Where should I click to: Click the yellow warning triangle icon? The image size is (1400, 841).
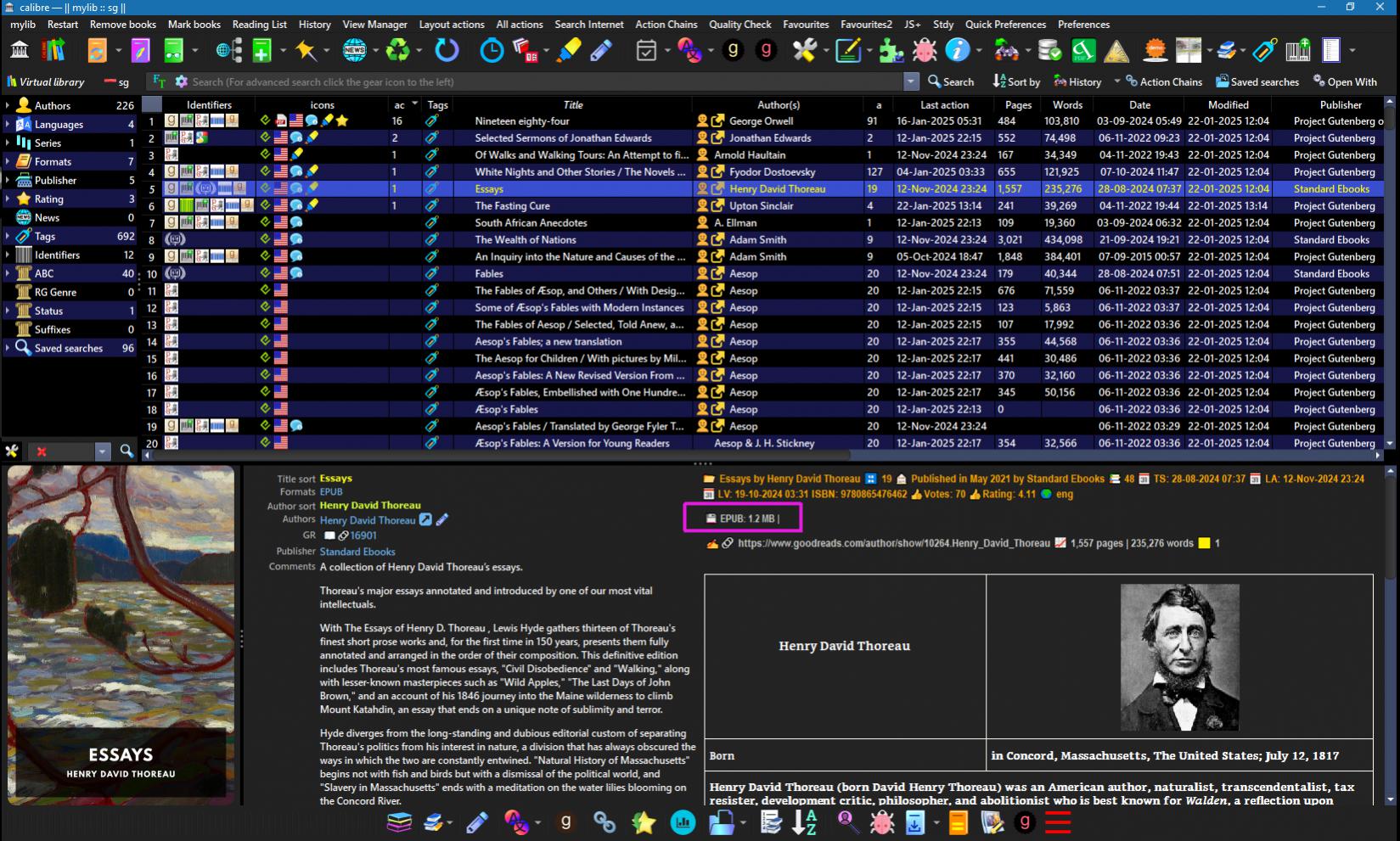coord(1116,51)
